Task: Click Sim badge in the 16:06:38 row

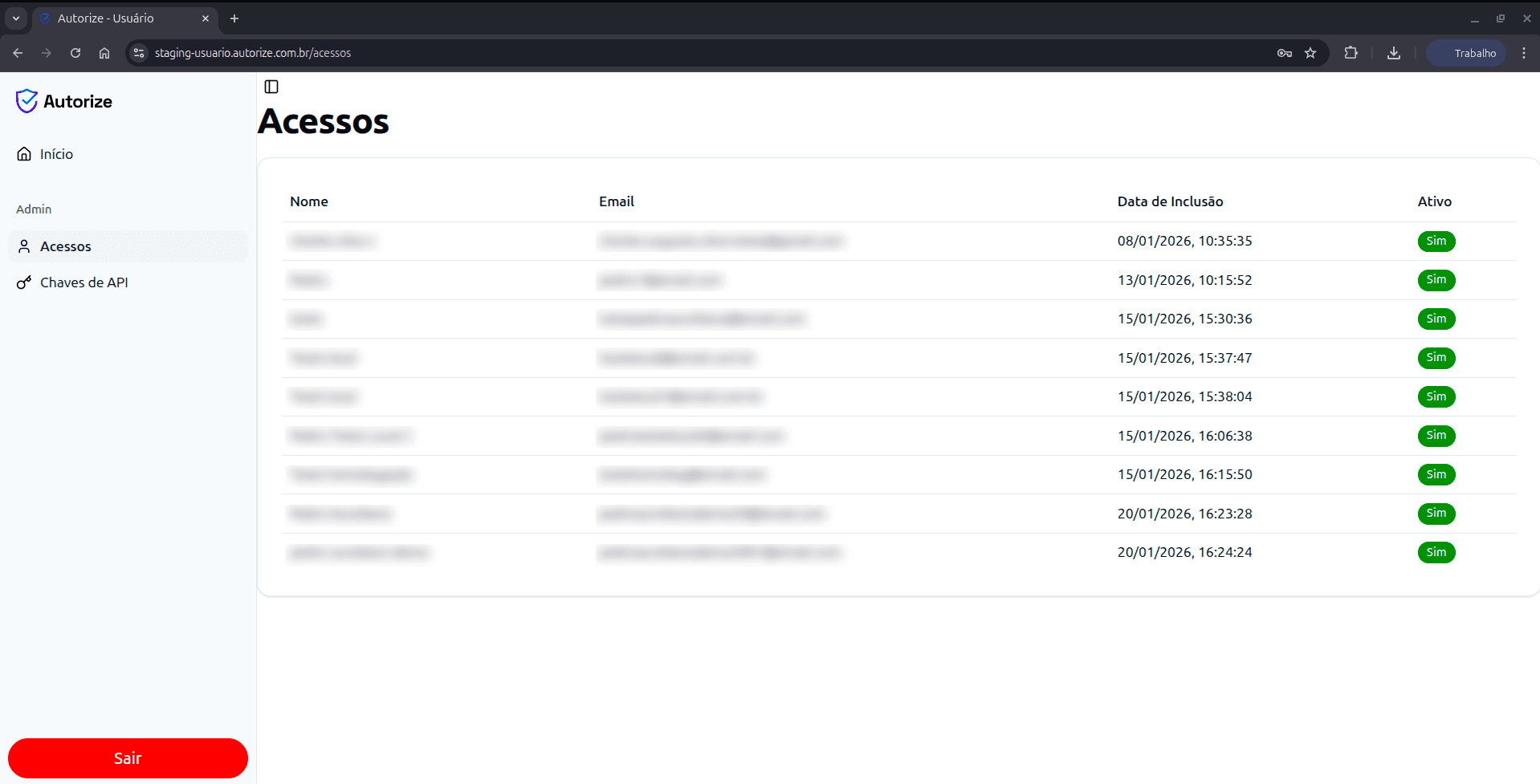Action: (1436, 436)
